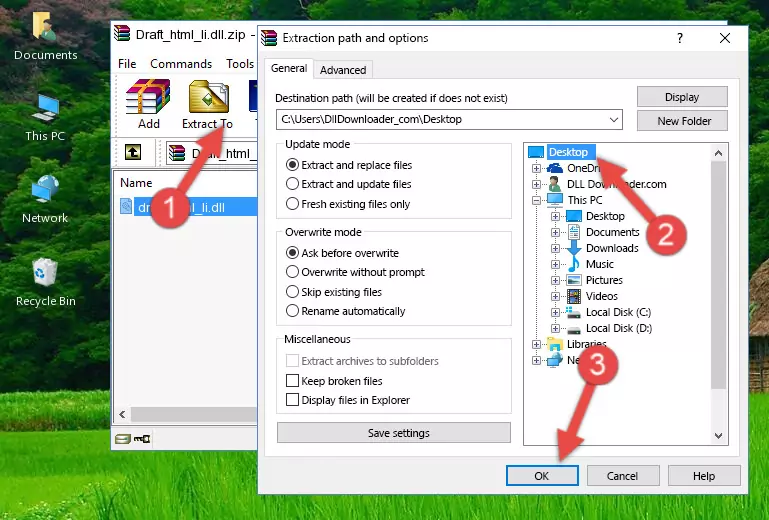This screenshot has height=520, width=769.
Task: Click the archive icon in WinRAR address bar
Action: [177, 153]
